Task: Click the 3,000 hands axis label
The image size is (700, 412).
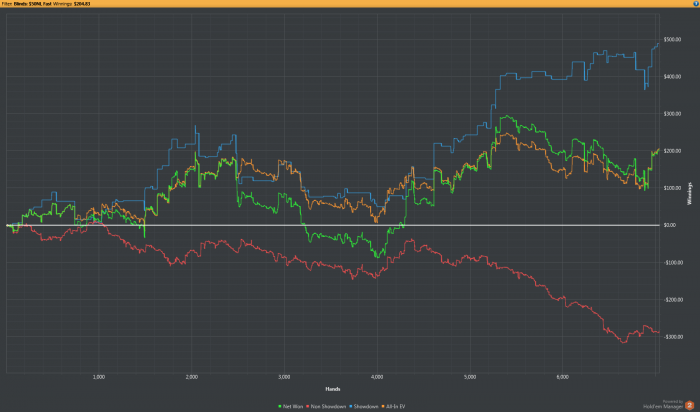Action: click(284, 377)
